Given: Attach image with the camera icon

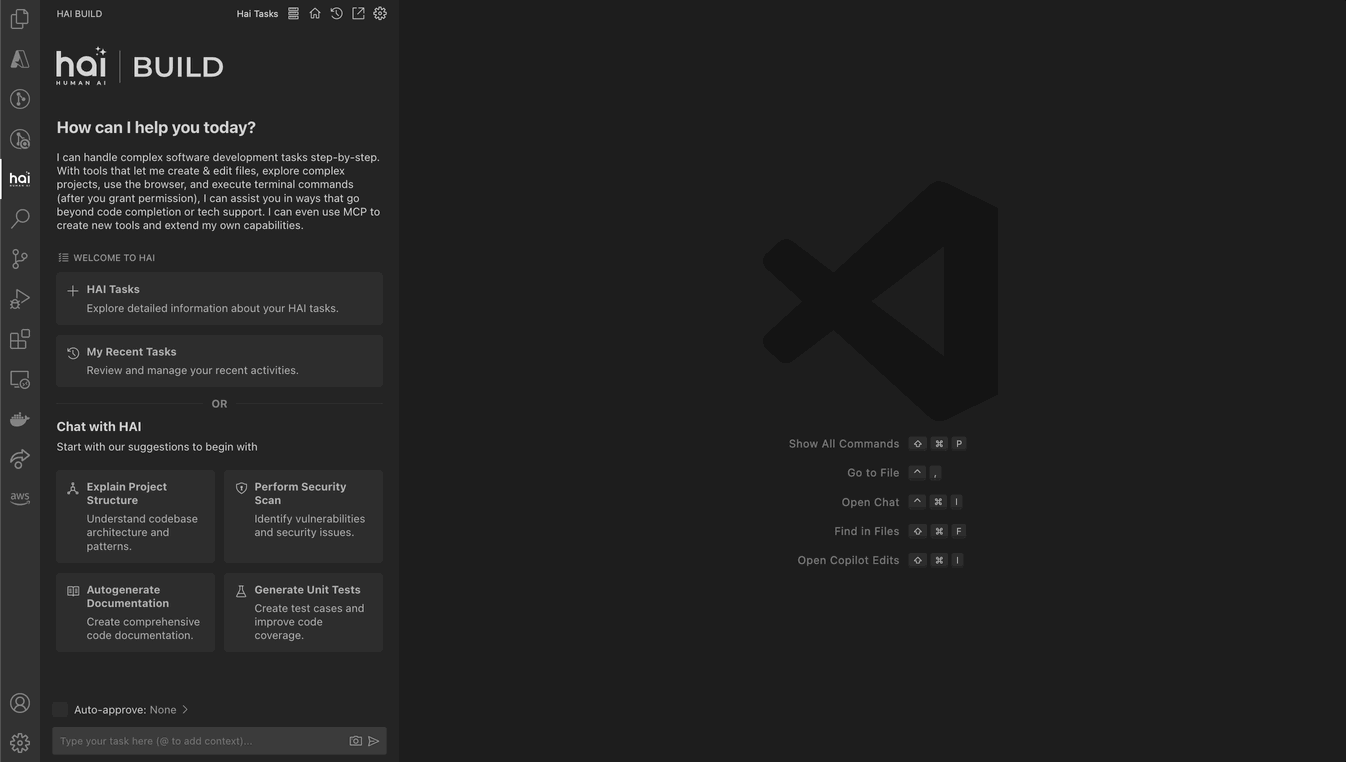Looking at the screenshot, I should click(356, 741).
